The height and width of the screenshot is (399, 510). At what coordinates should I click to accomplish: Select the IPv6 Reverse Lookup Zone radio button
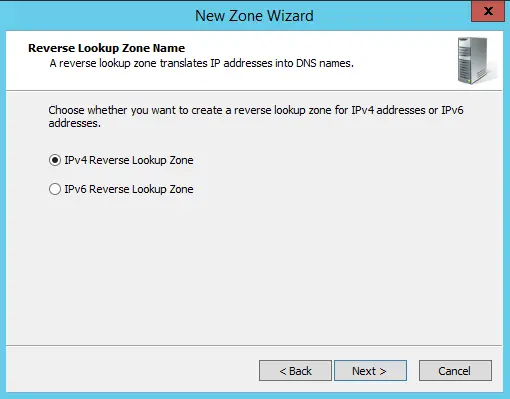coord(55,189)
